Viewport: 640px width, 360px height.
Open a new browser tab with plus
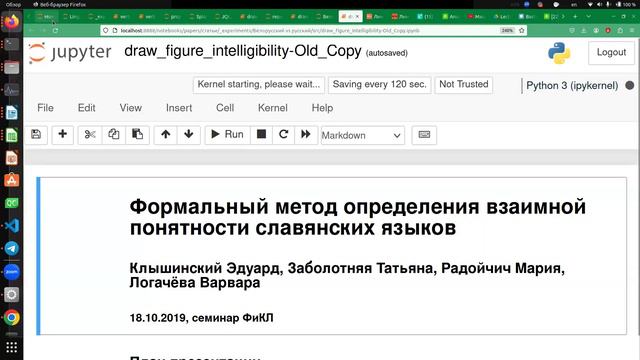[x=575, y=16]
